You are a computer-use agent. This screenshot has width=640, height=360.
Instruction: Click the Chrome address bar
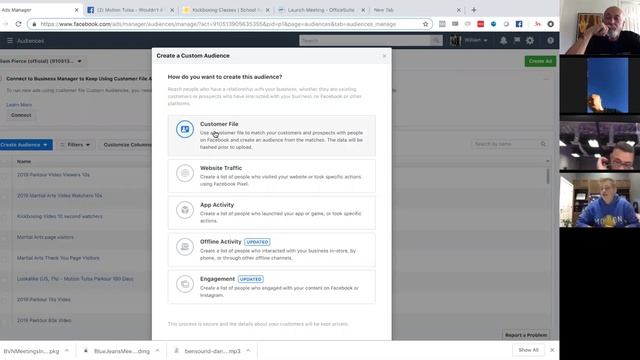click(x=229, y=24)
